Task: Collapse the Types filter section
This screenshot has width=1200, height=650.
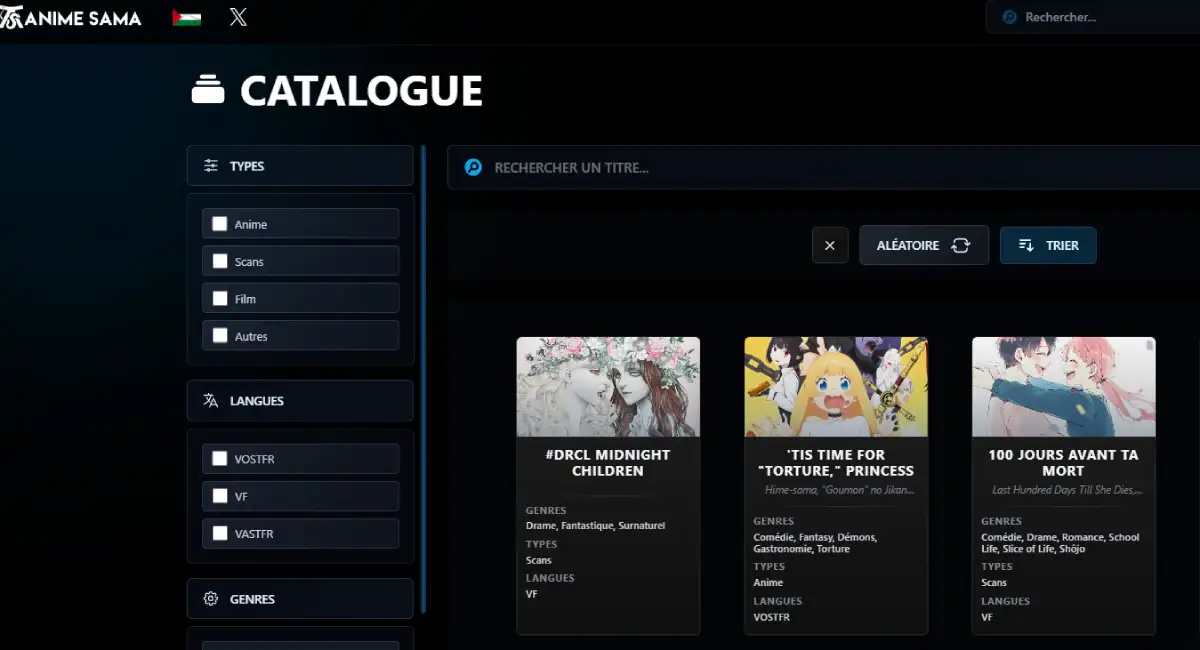Action: (300, 166)
